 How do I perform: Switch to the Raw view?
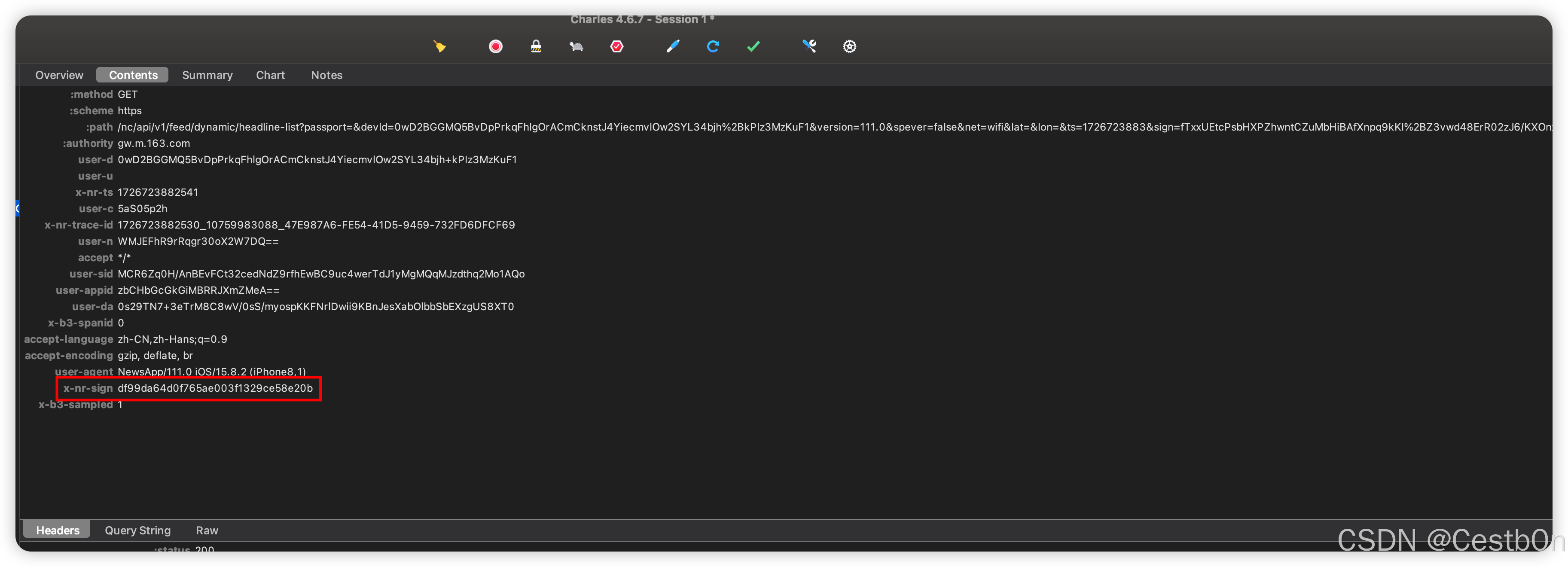[x=206, y=530]
